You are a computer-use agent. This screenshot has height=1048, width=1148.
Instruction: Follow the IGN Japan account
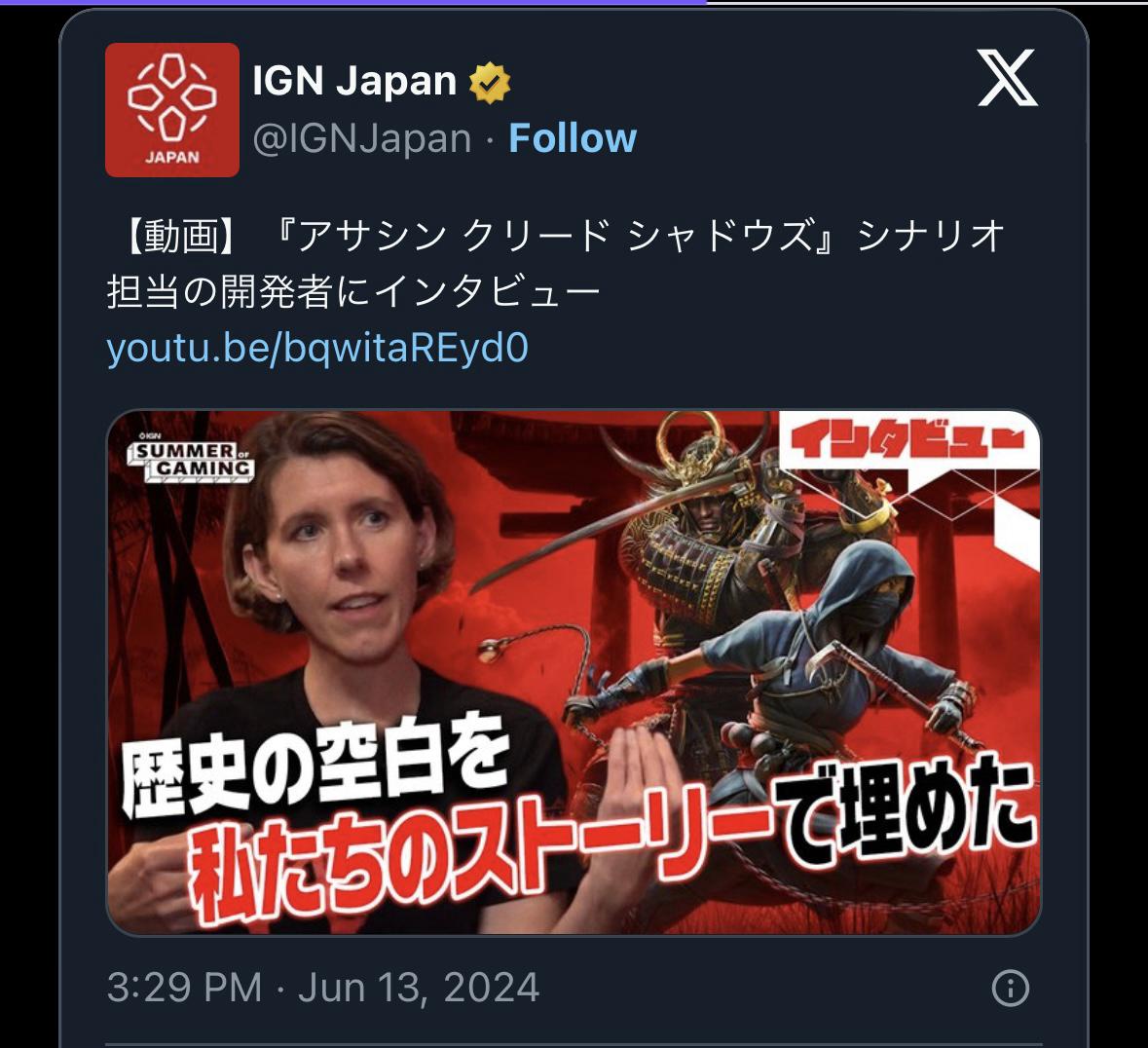click(x=573, y=137)
